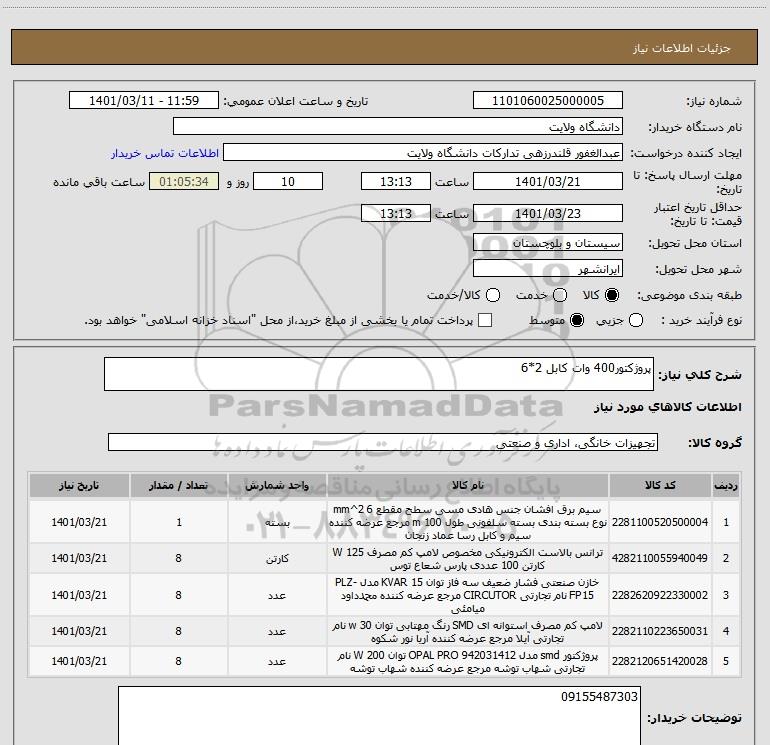Click the remaining time countdown 01:05:34

pos(184,182)
